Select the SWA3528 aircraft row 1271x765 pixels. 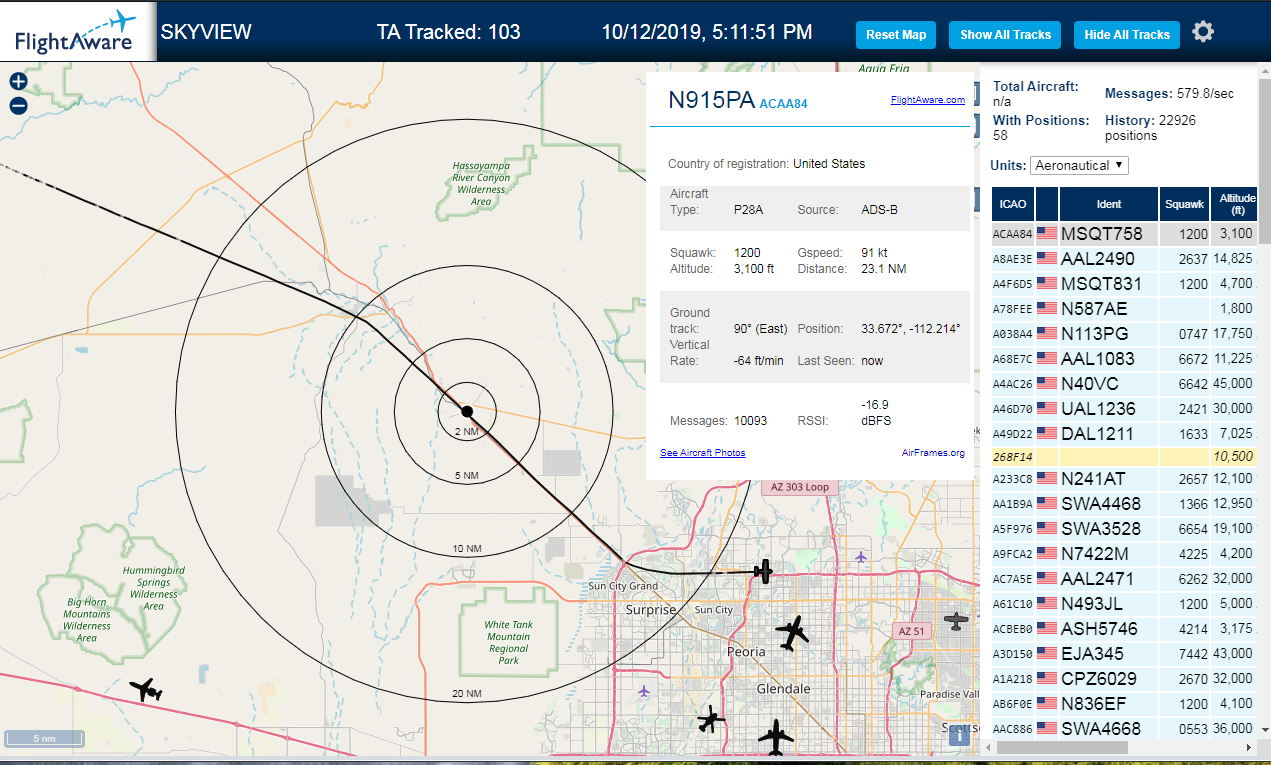tap(1124, 529)
